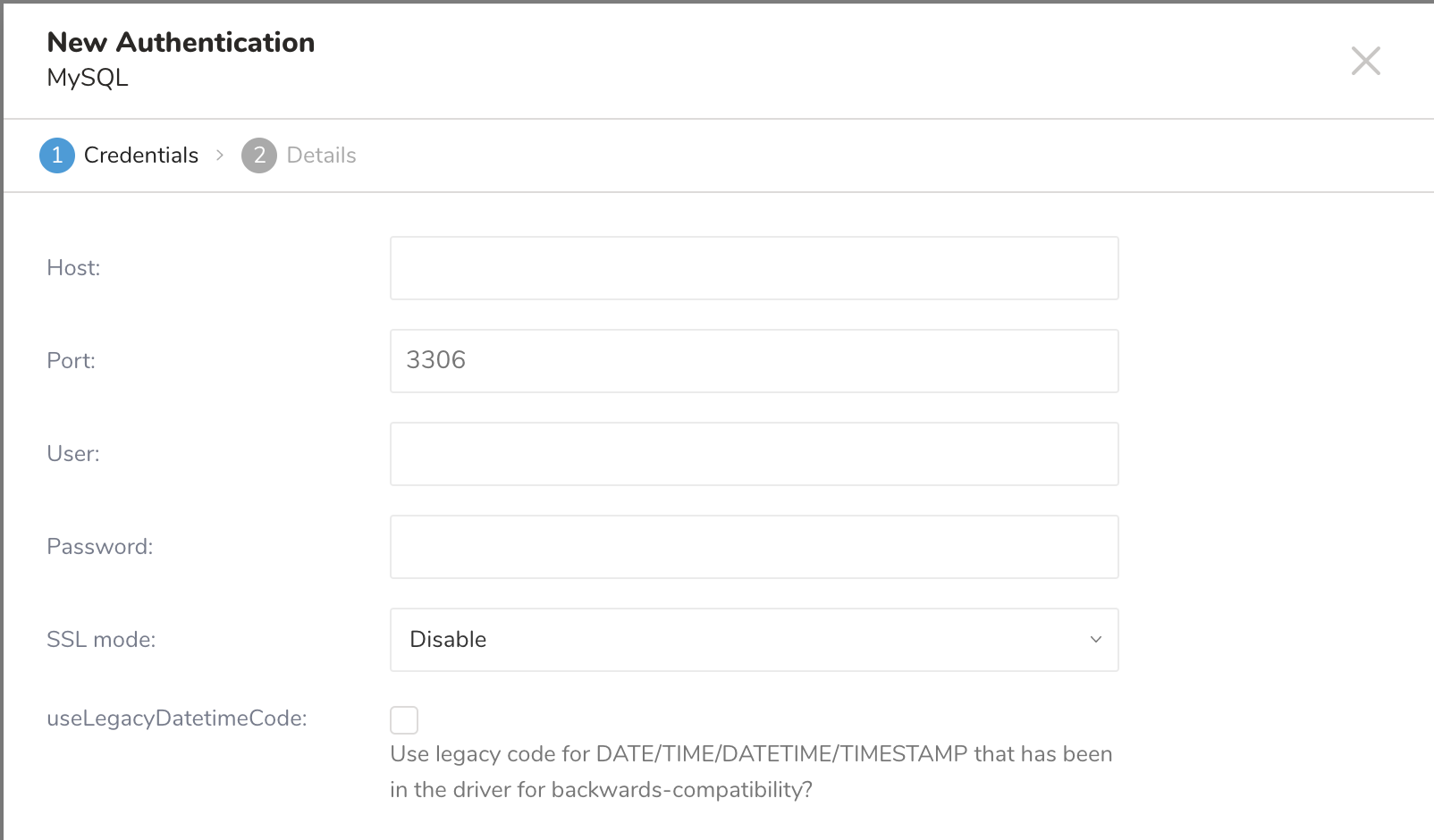
Task: Click the useLegacyDatetimeCode: label text
Action: [177, 718]
